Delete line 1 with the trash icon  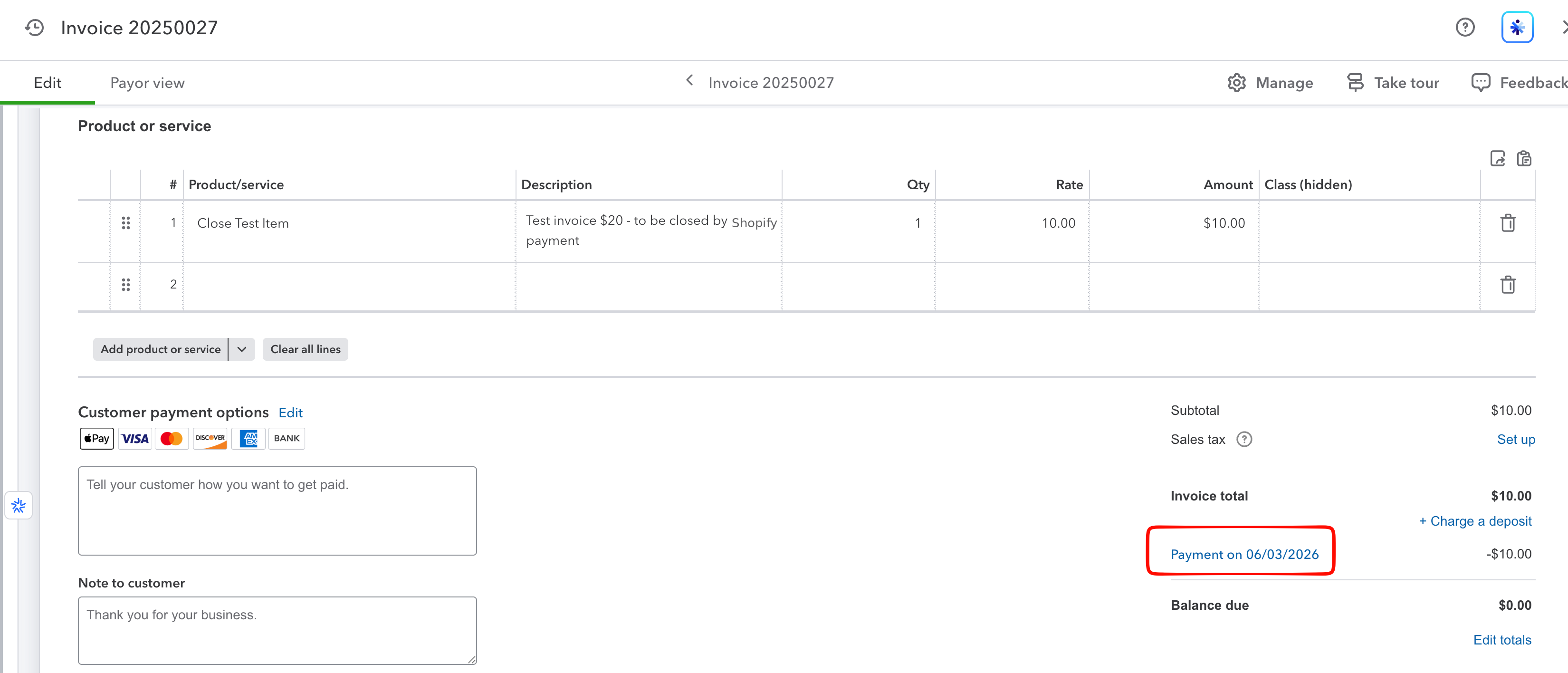(1508, 223)
